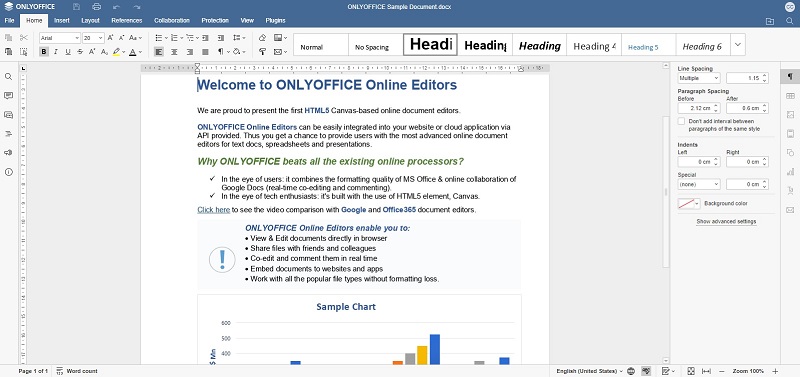Open the Comments panel in left sidebar
Screen dimensions: 800x377
coord(8,95)
